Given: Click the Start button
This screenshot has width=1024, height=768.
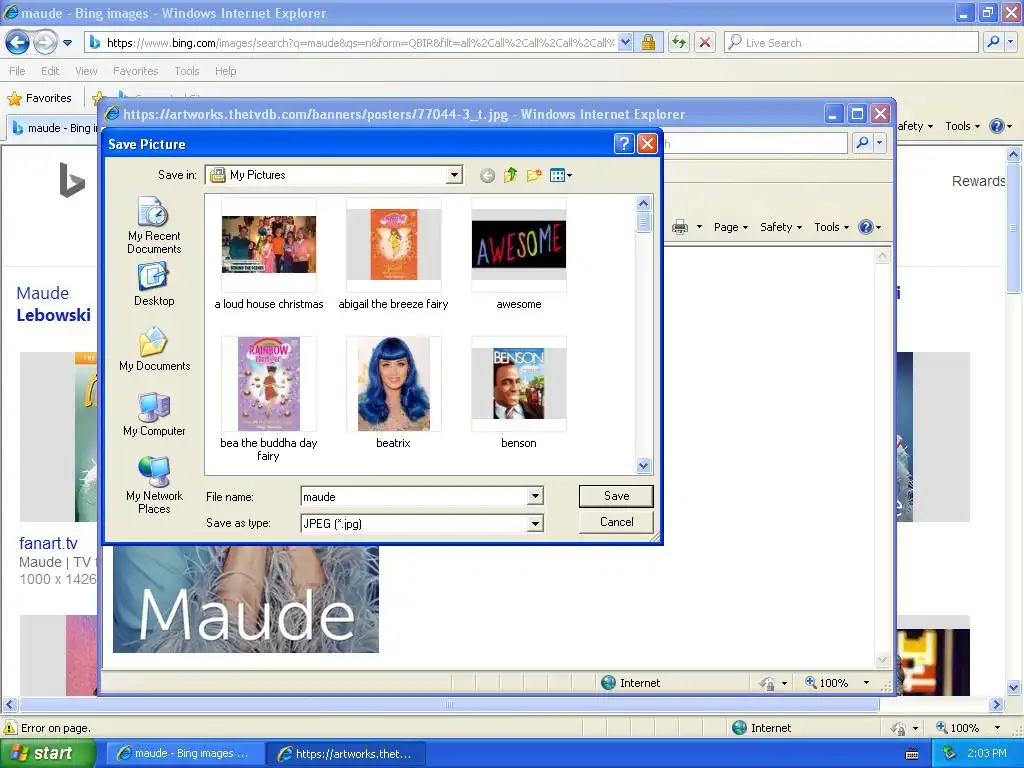Looking at the screenshot, I should coord(48,753).
